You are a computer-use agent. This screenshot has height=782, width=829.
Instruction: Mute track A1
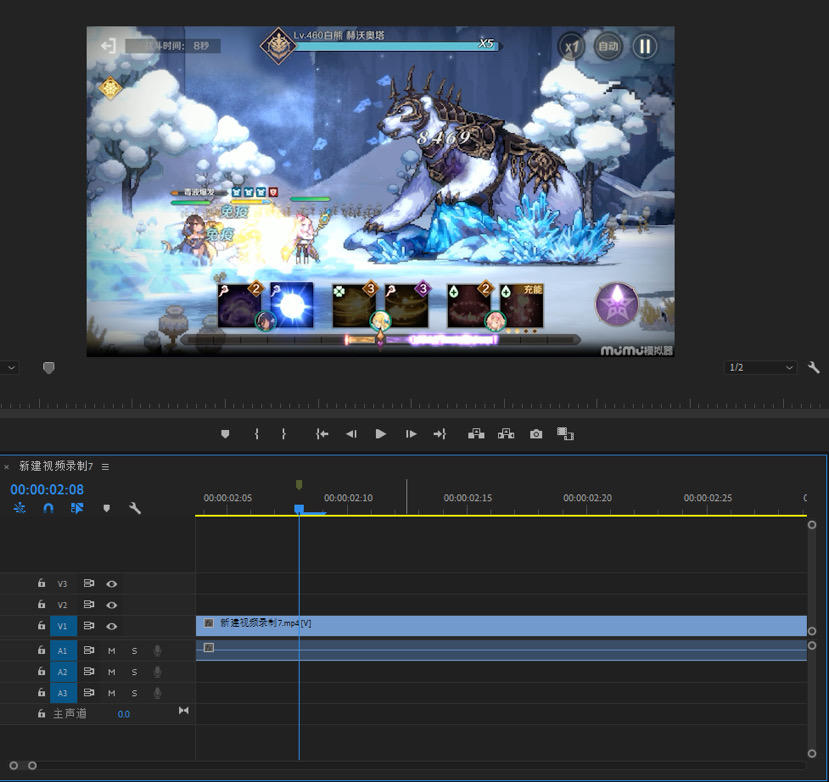112,651
